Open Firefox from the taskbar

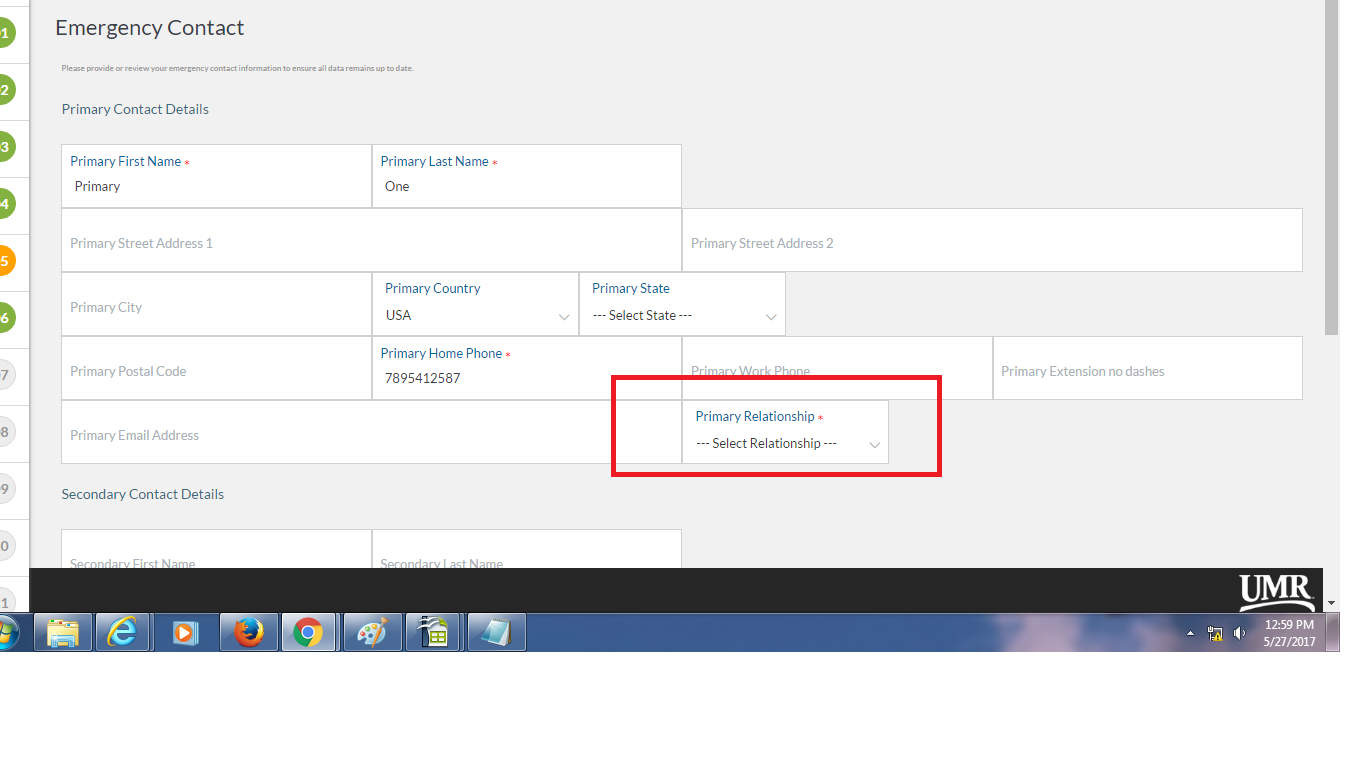[x=248, y=632]
